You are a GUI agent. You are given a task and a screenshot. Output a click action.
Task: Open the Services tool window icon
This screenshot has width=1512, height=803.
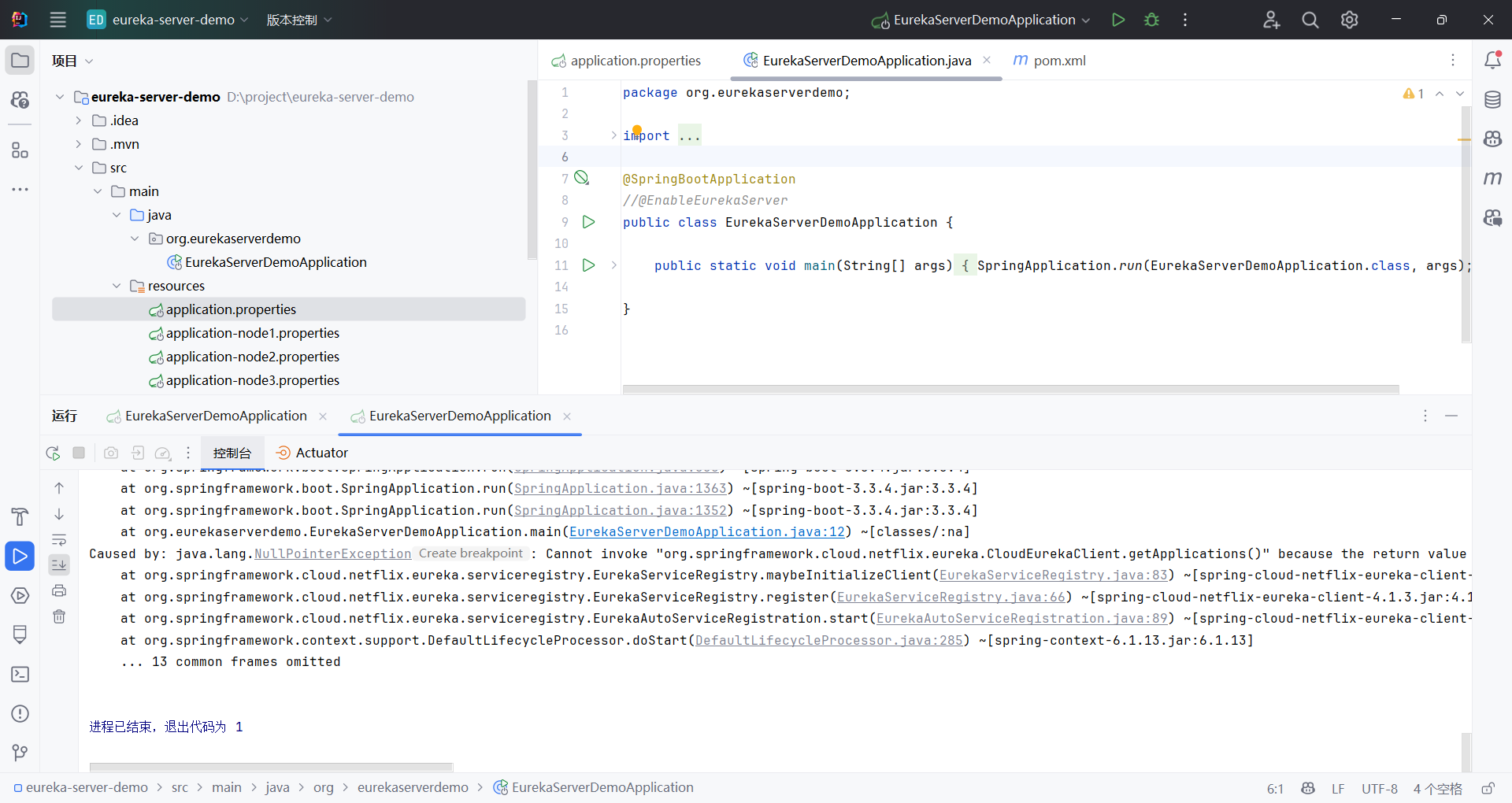20,596
